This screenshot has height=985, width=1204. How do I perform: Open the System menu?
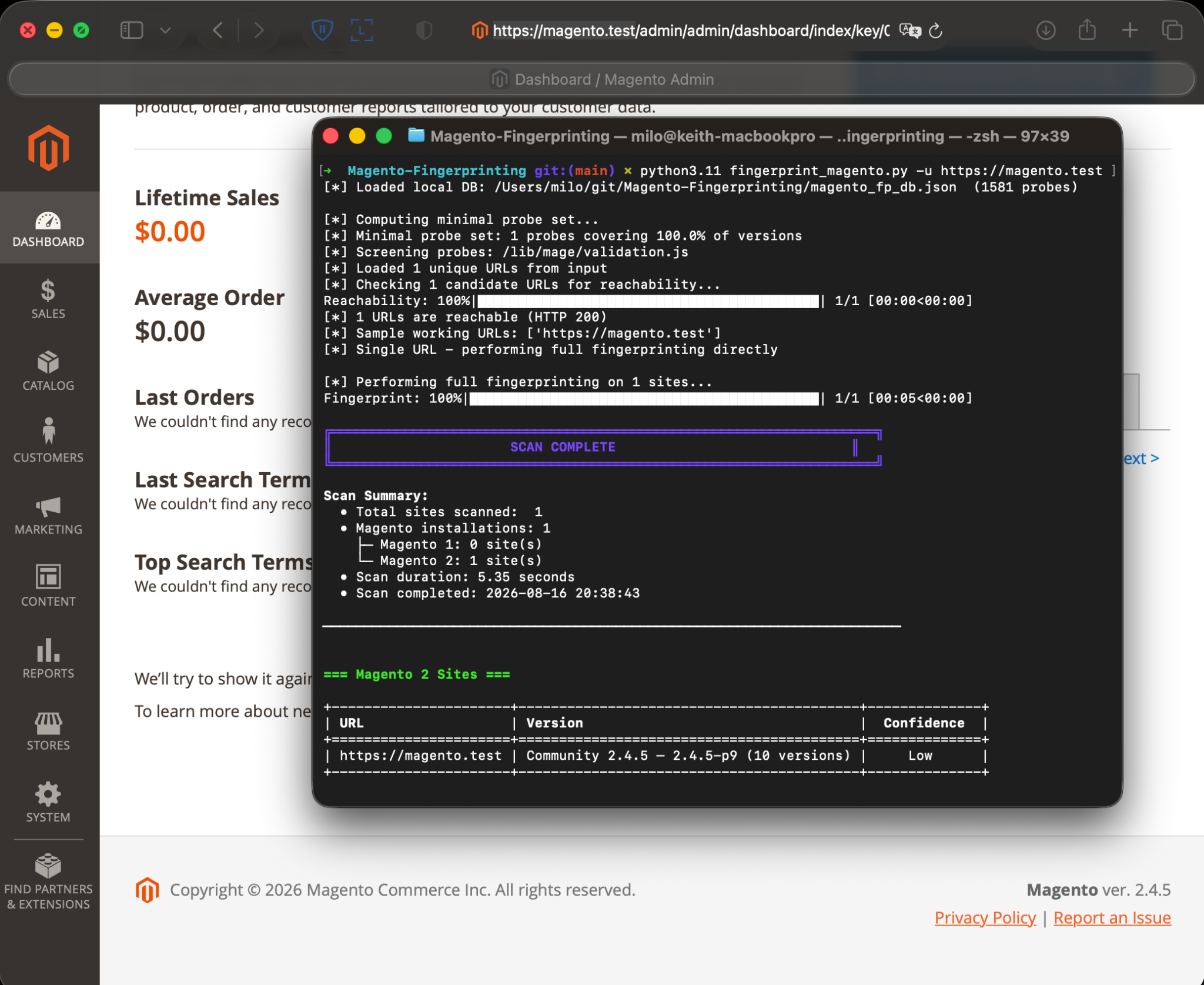(x=49, y=803)
